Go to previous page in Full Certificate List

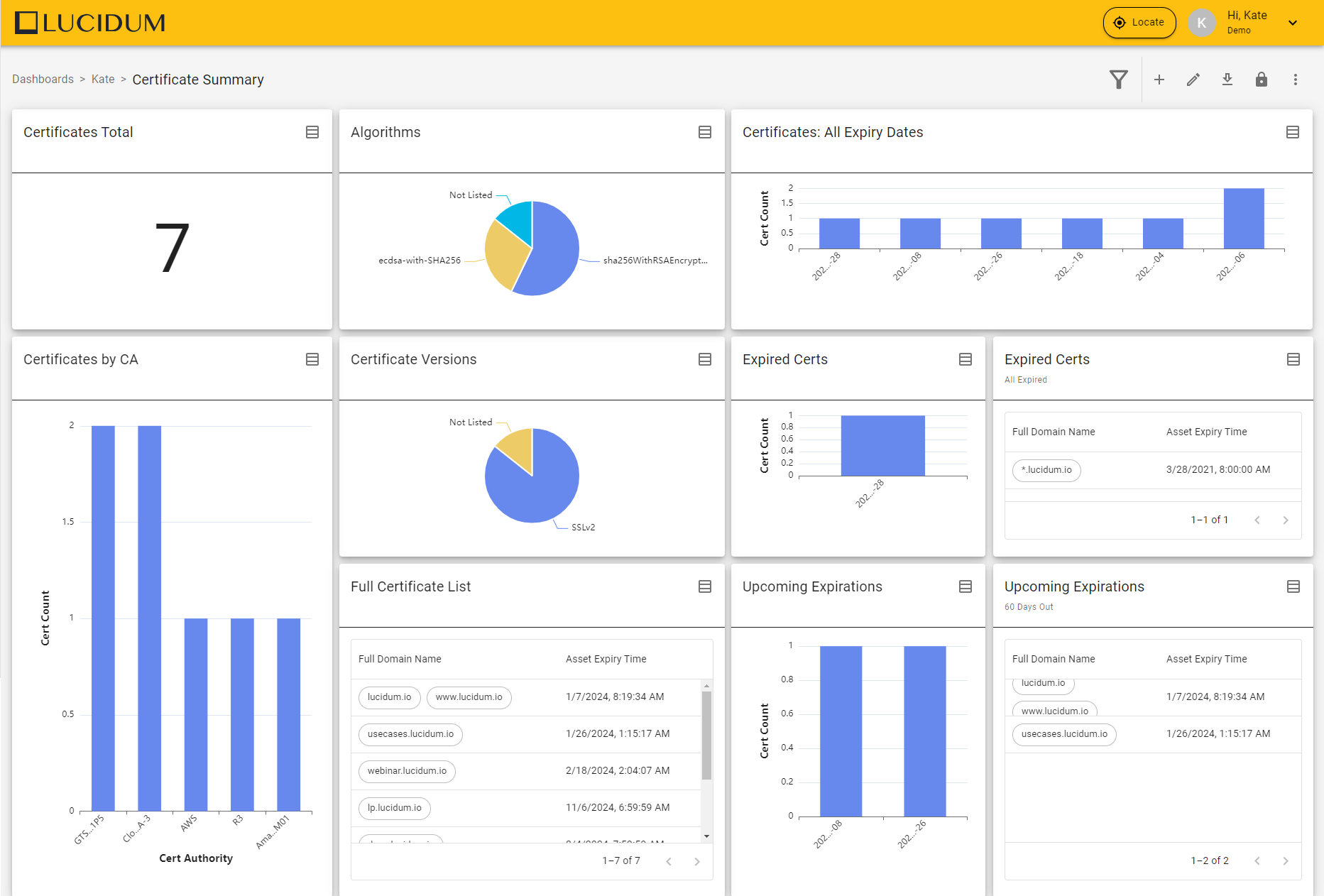click(x=669, y=861)
